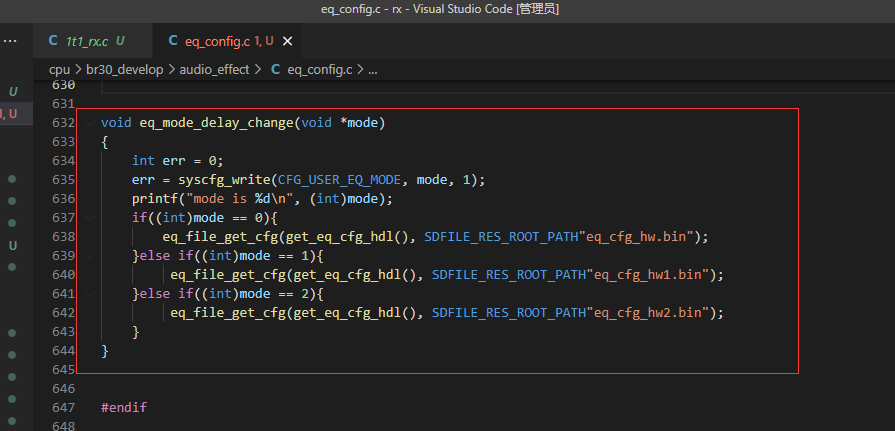Click the C file icon on 1t1_rx.c tab
The height and width of the screenshot is (431, 895).
point(53,41)
